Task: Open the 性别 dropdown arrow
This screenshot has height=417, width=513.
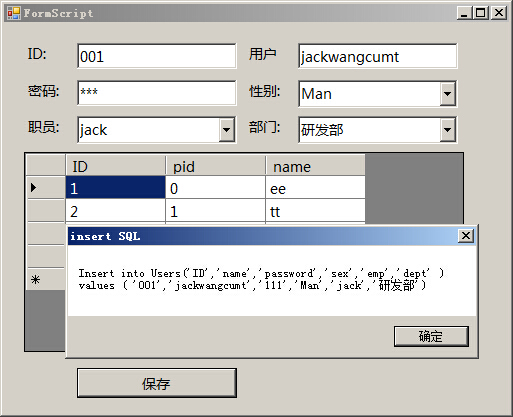Action: click(x=447, y=94)
